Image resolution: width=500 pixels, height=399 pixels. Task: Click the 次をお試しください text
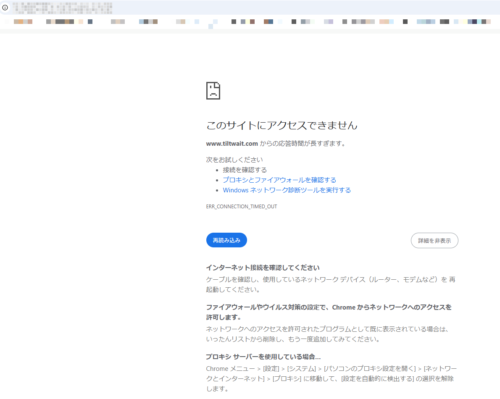tap(234, 160)
